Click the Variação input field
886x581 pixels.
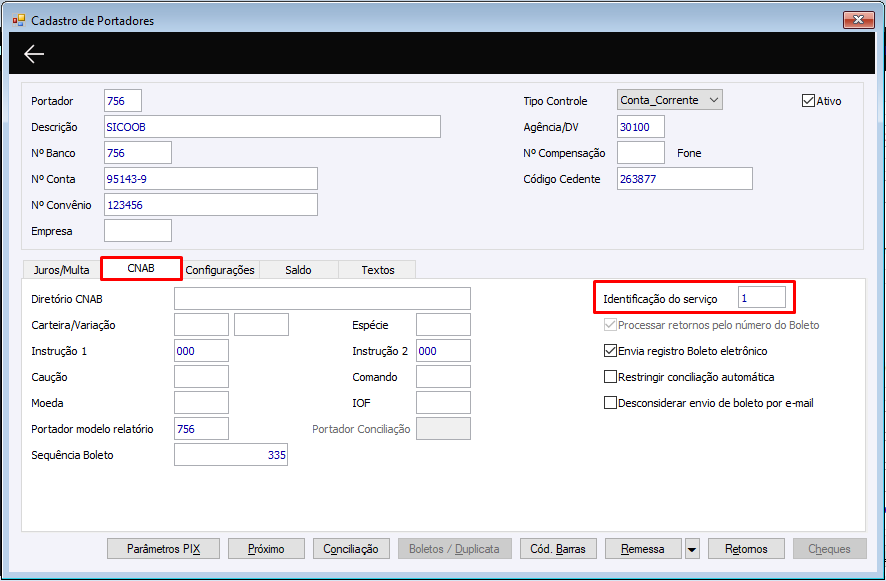point(262,324)
